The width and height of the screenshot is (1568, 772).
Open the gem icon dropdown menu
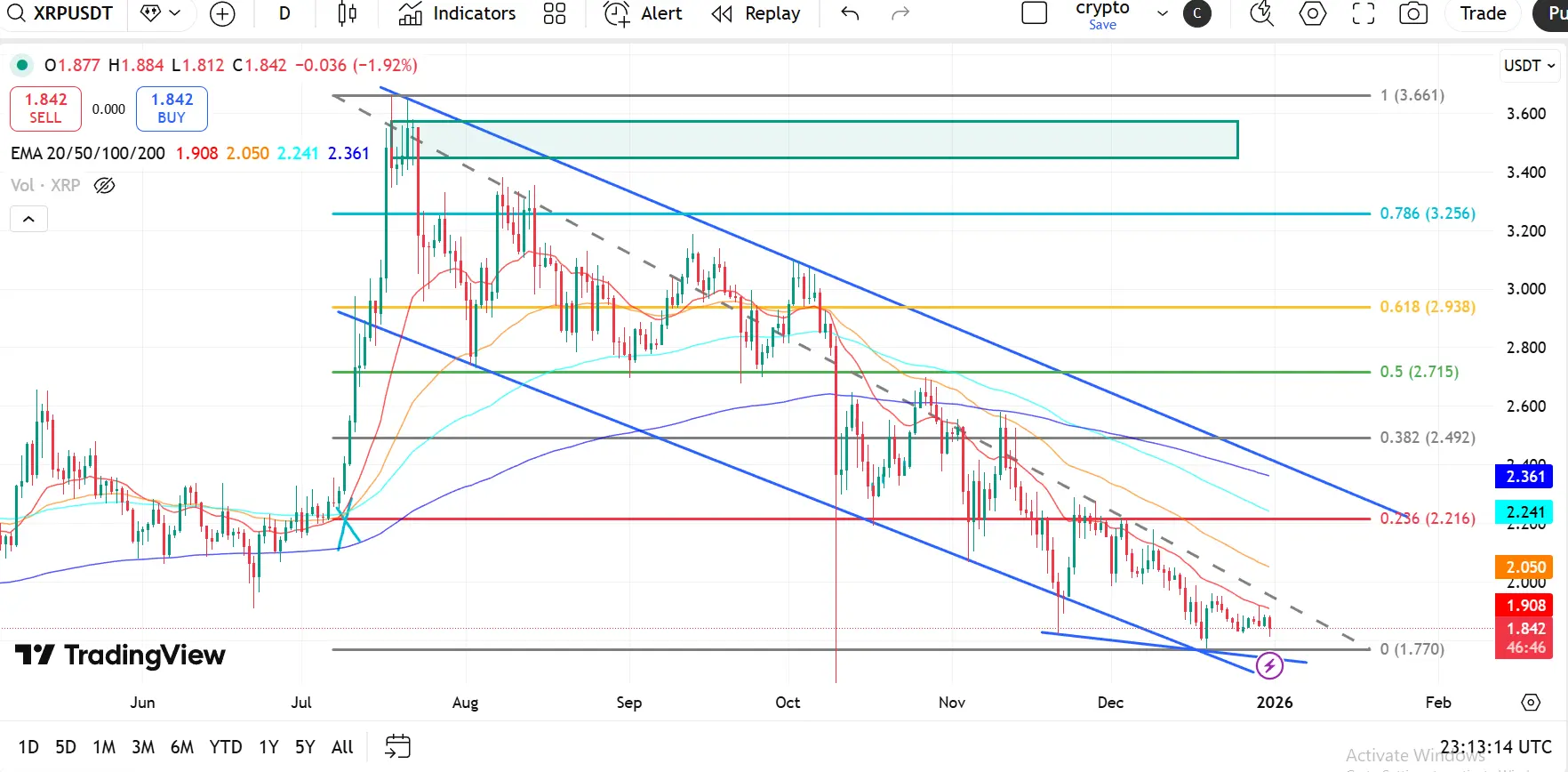160,13
